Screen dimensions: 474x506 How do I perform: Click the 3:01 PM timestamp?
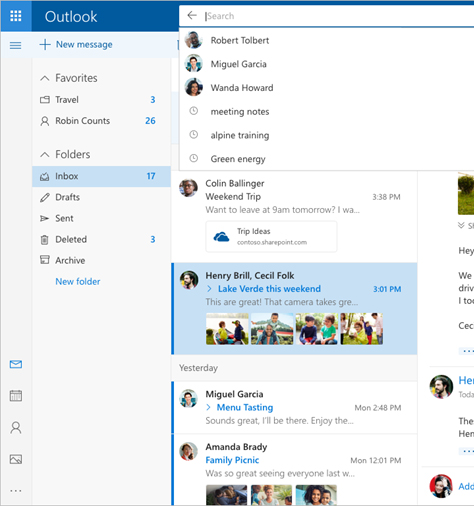click(x=387, y=289)
